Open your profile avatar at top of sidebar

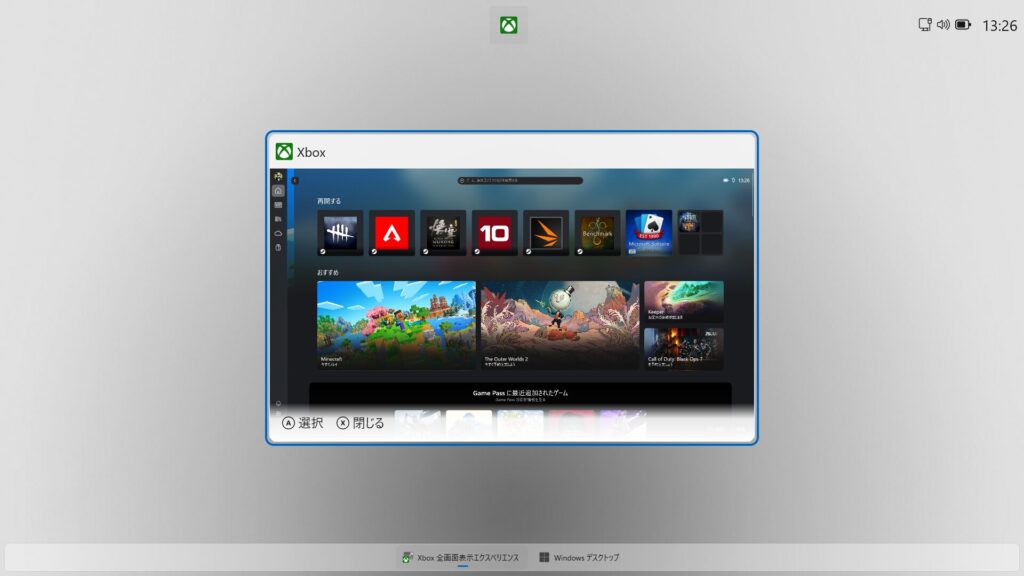pos(278,177)
